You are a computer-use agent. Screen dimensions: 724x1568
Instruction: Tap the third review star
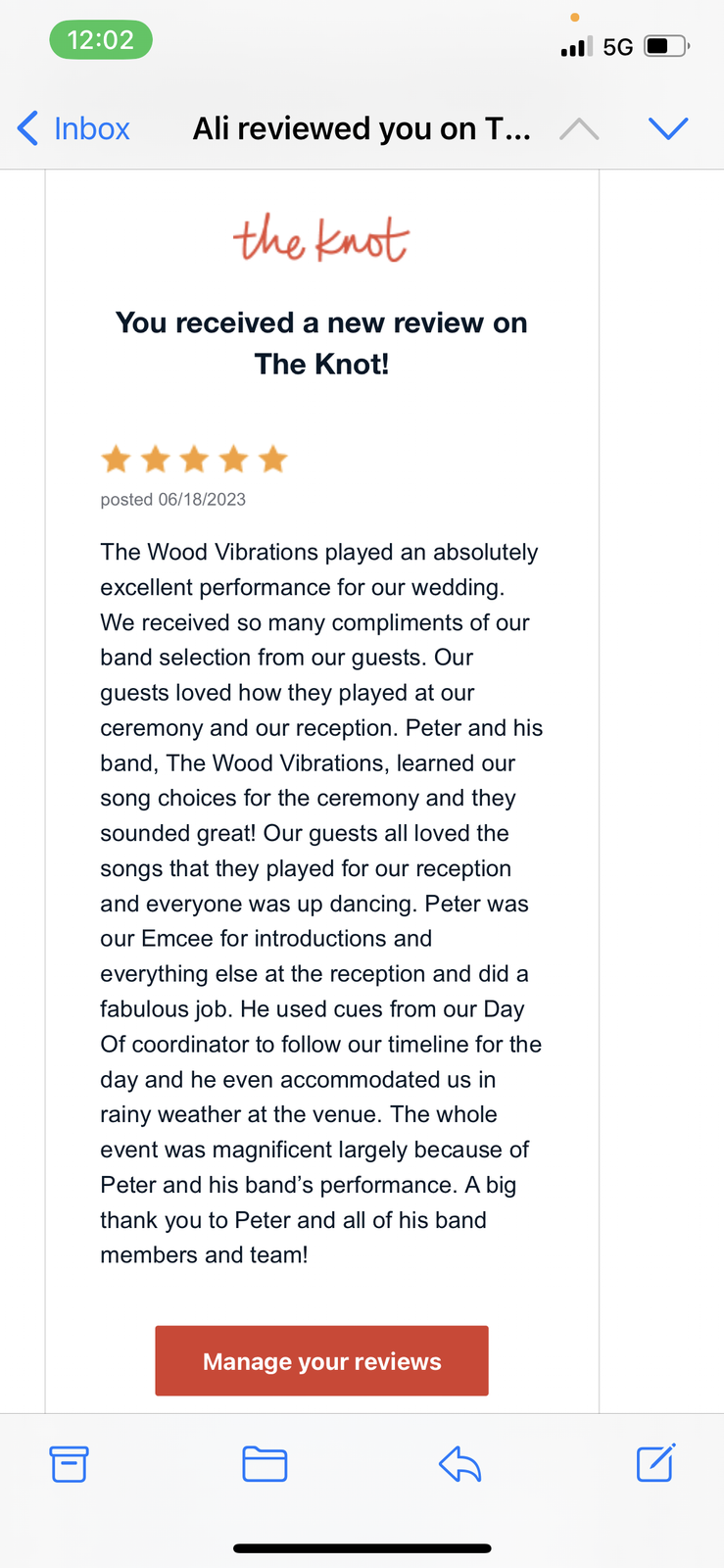194,459
